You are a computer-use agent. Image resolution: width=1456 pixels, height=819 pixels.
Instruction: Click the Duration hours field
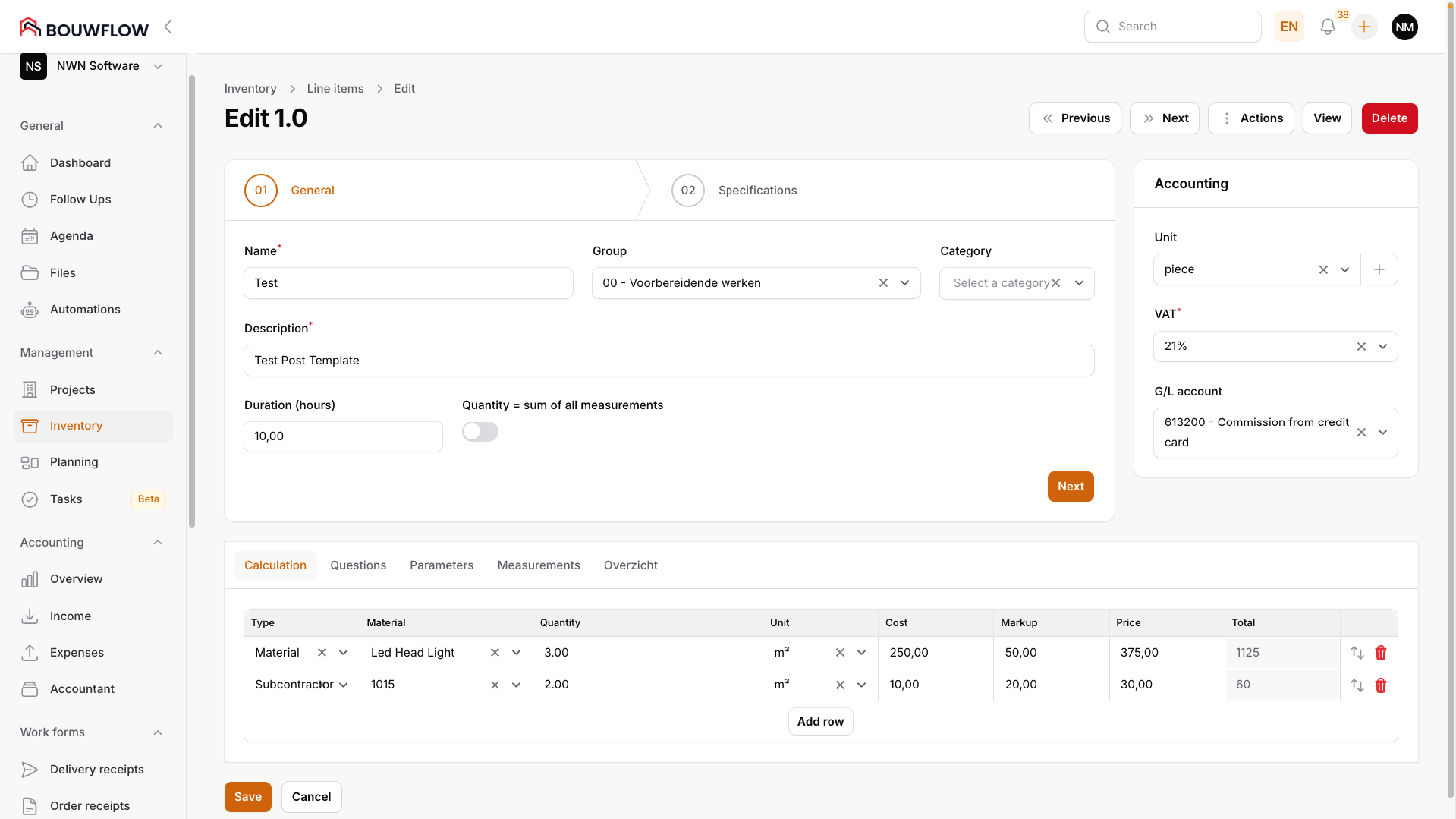pos(343,436)
